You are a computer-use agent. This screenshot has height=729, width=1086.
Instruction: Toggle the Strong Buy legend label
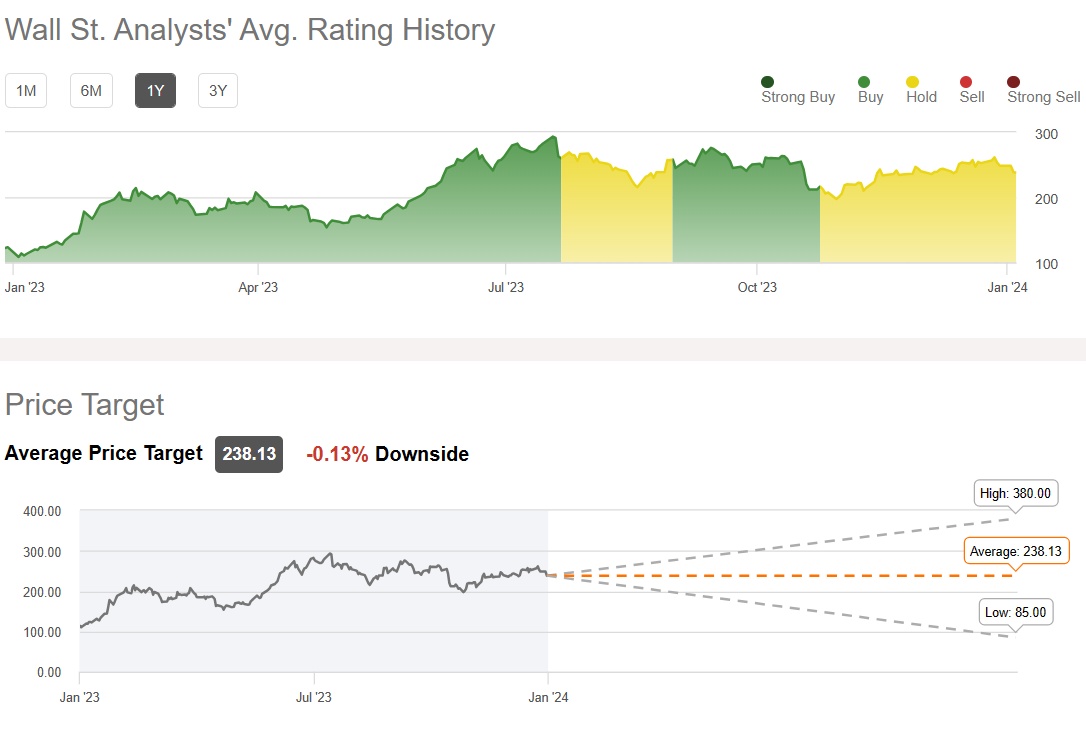798,97
